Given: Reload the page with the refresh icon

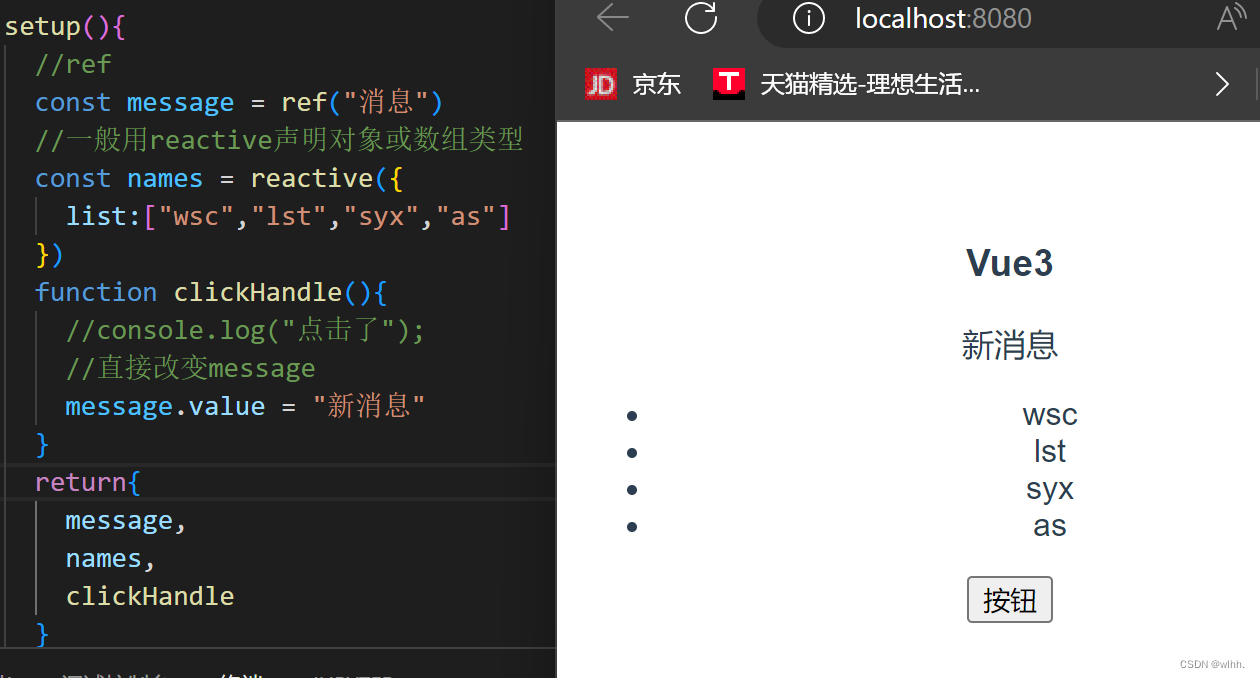Looking at the screenshot, I should pyautogui.click(x=700, y=17).
